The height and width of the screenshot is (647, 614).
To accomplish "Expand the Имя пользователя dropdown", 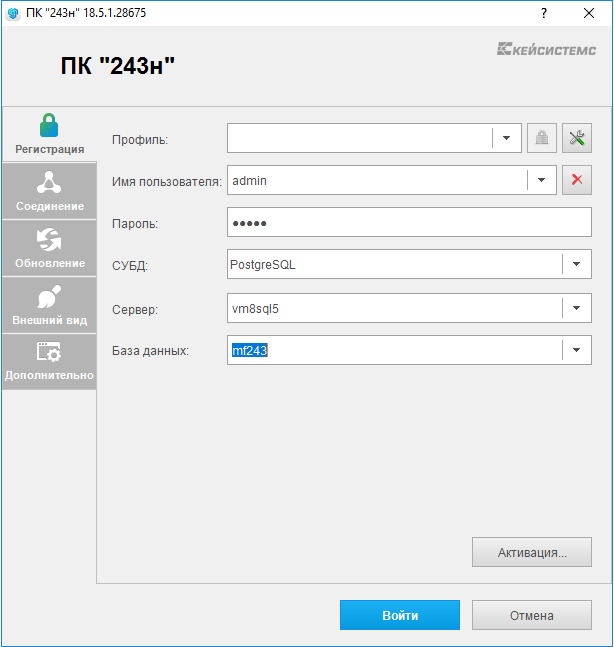I will coord(541,180).
